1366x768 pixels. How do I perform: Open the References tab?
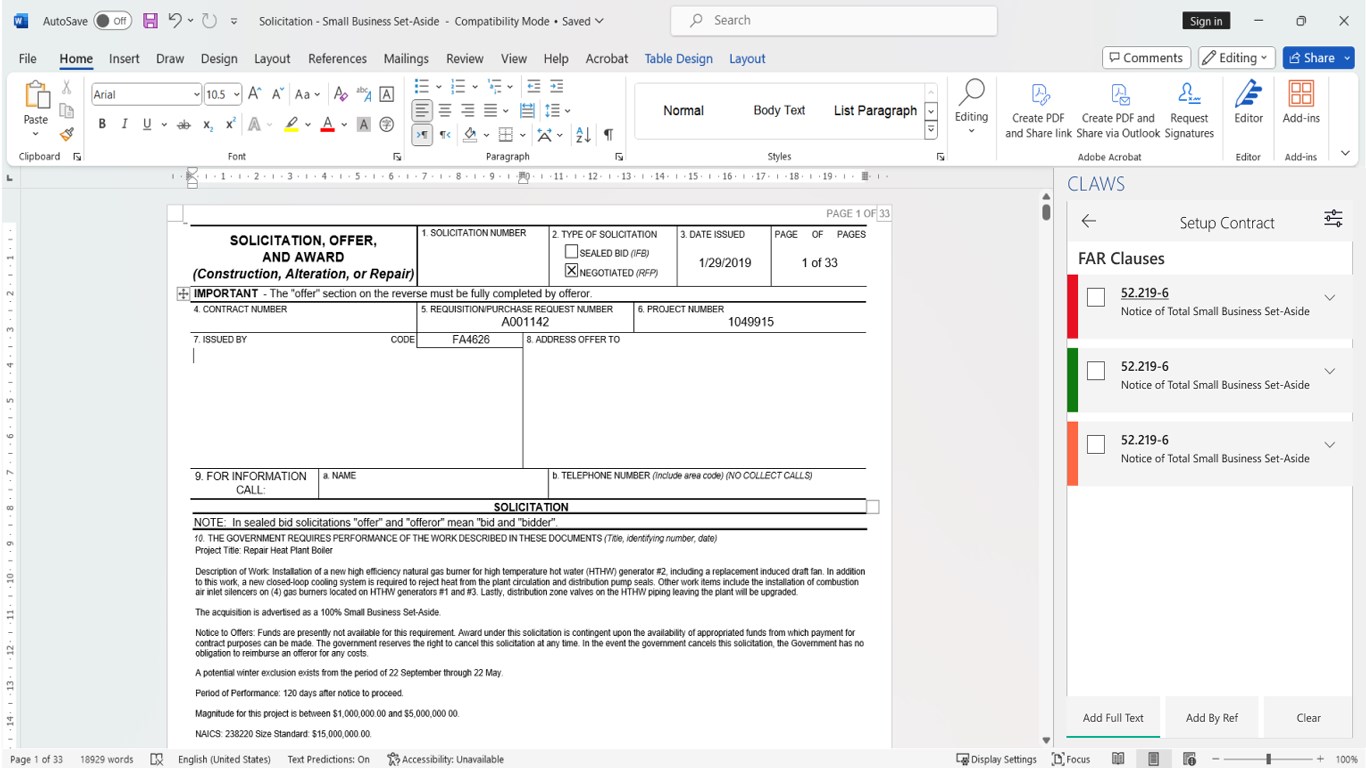point(337,58)
